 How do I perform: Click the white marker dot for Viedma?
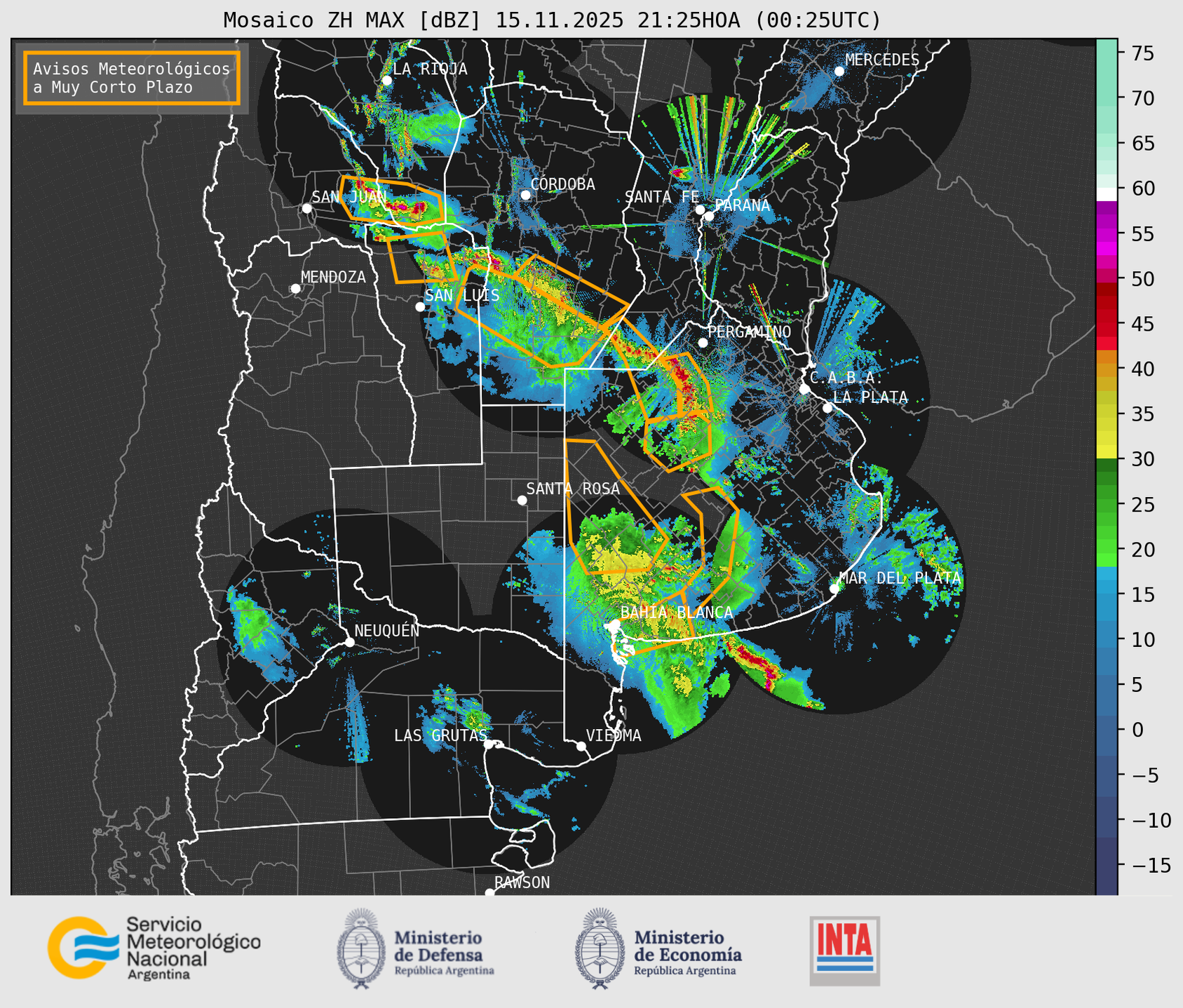(581, 746)
